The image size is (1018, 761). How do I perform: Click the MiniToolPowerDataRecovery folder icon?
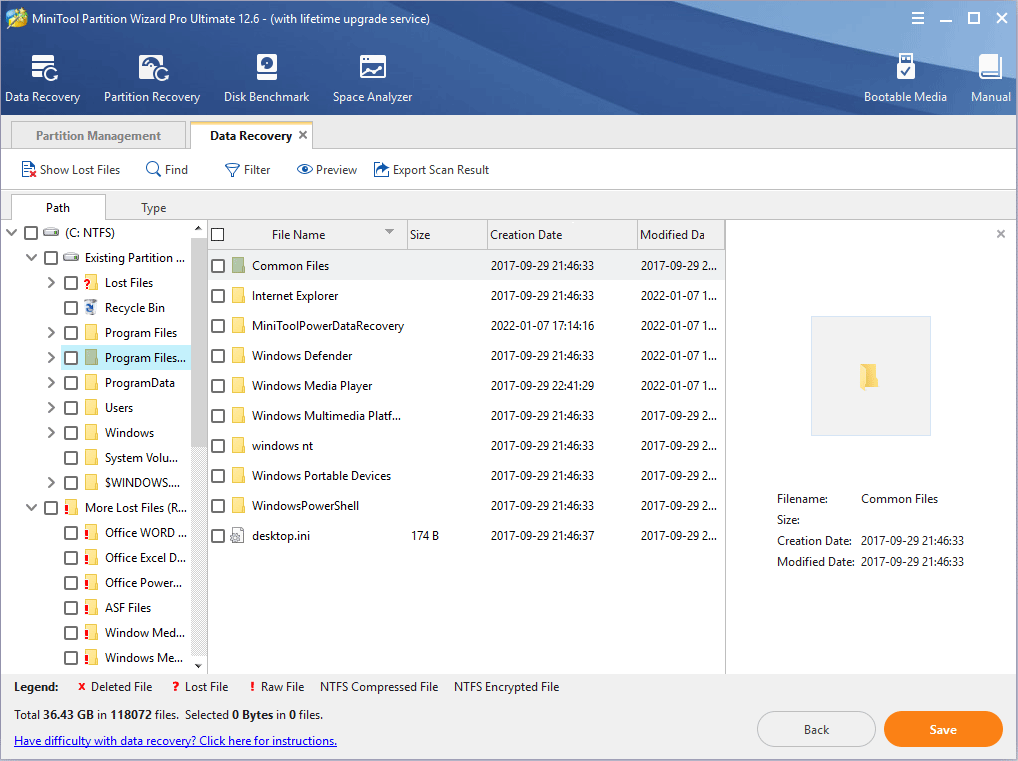coord(238,325)
